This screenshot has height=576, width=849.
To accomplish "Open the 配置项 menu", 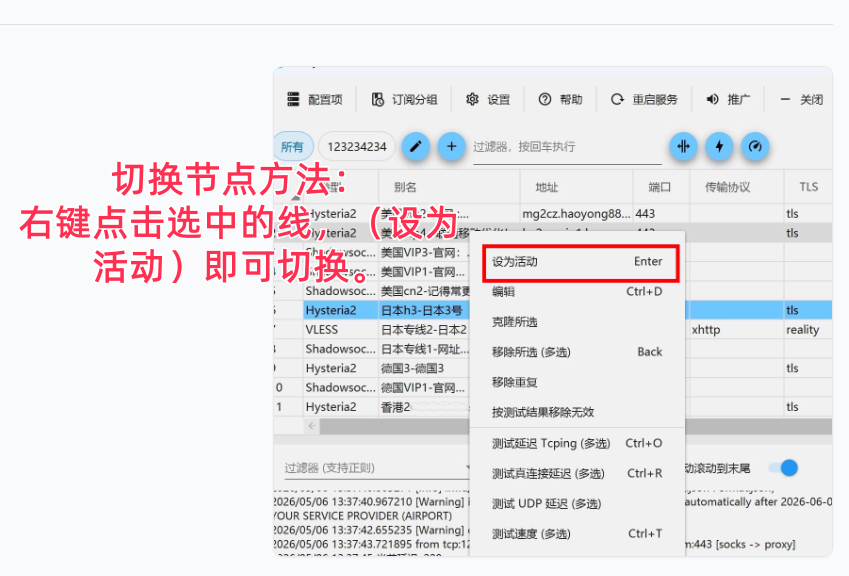I will [315, 100].
